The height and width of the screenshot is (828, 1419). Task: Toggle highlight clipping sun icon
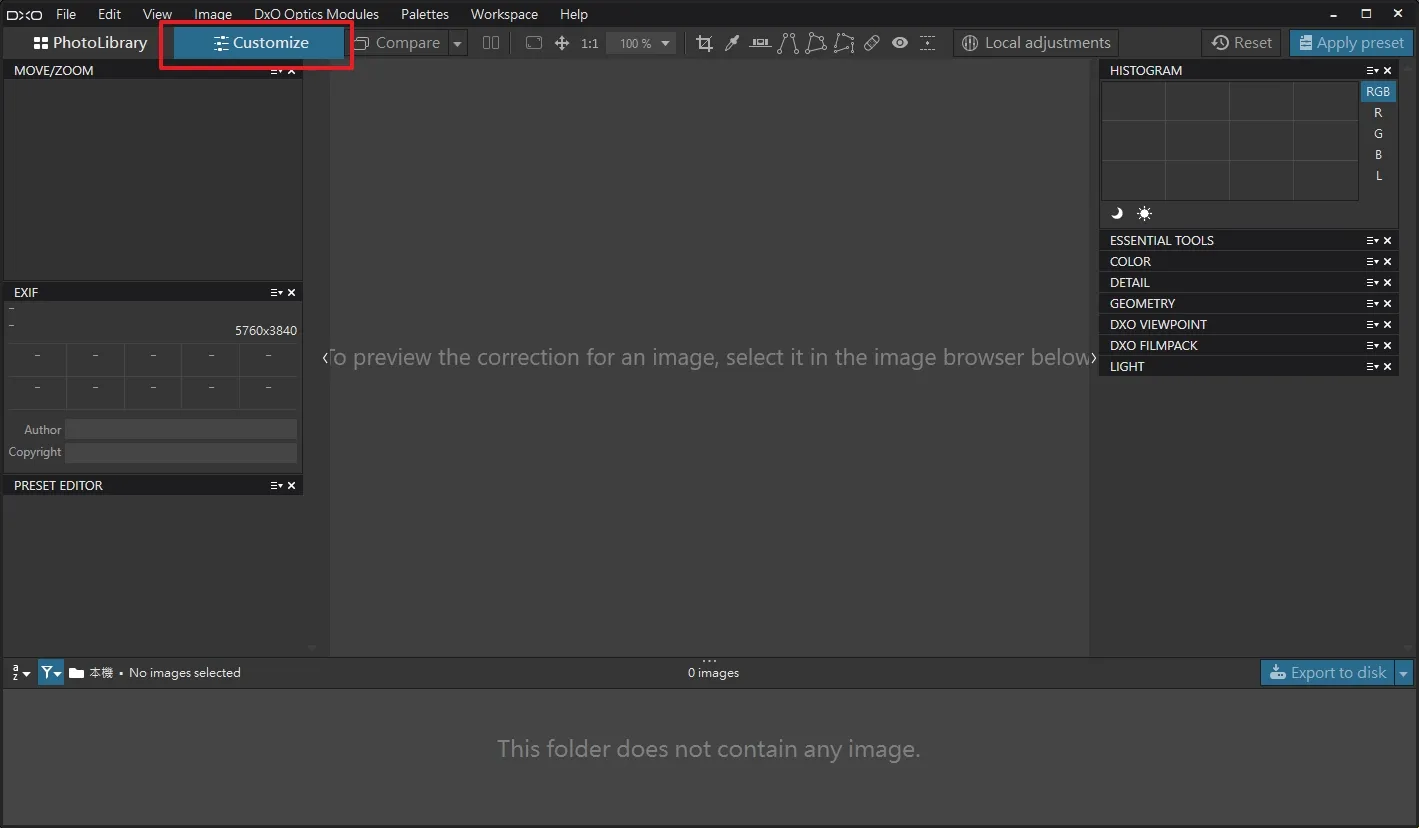(1144, 213)
